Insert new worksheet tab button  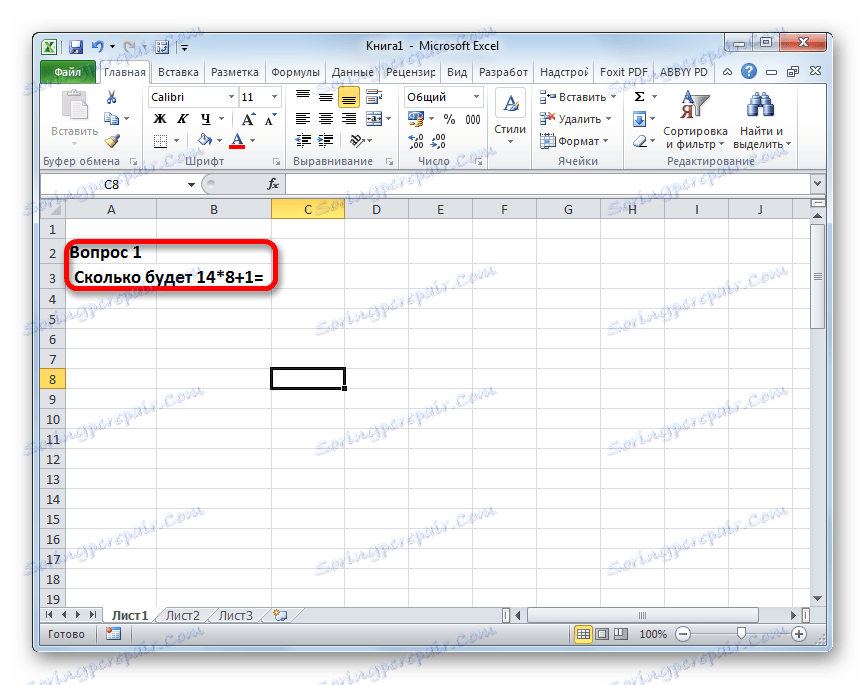pyautogui.click(x=281, y=615)
